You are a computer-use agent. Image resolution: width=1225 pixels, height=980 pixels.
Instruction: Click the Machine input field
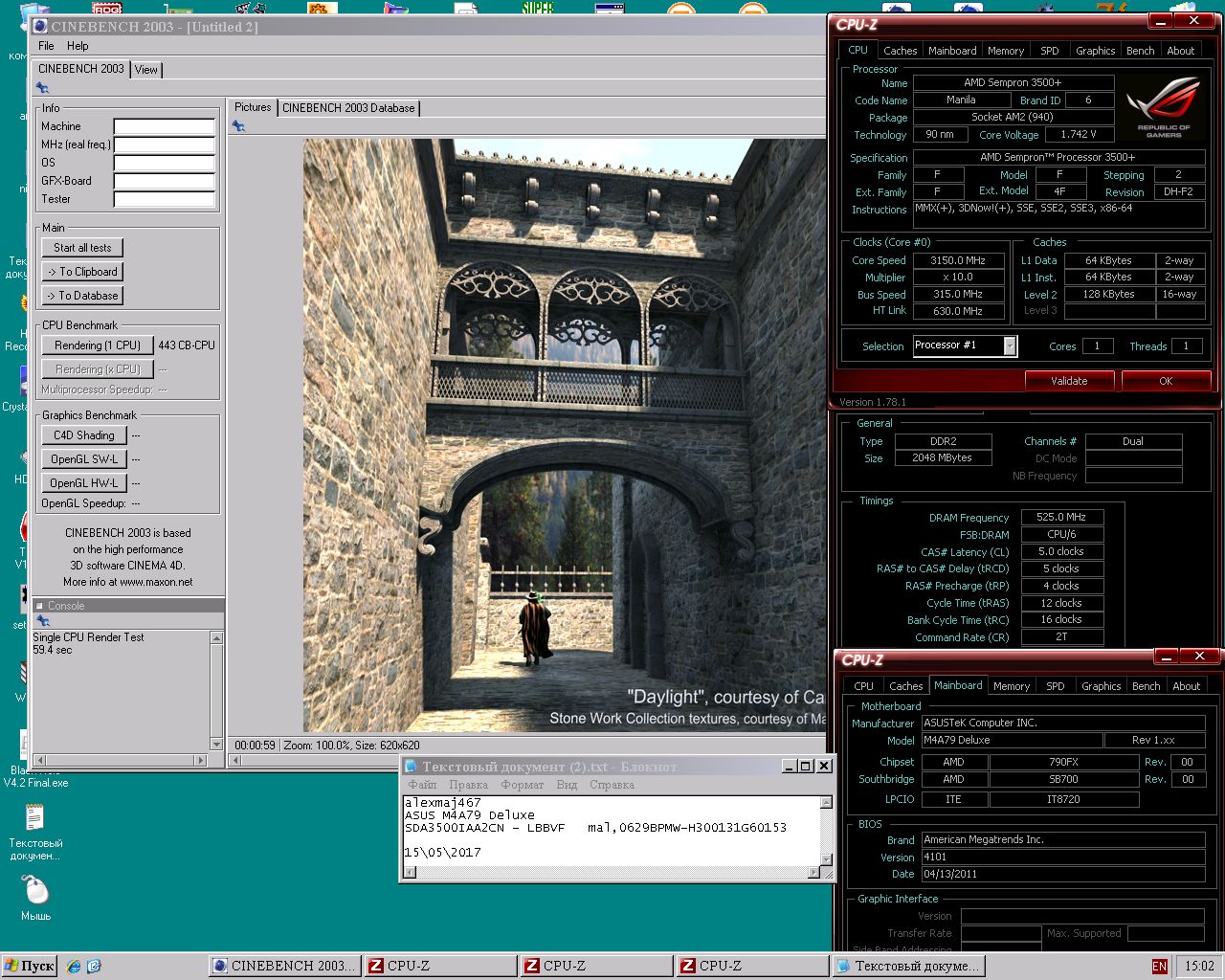pyautogui.click(x=164, y=126)
